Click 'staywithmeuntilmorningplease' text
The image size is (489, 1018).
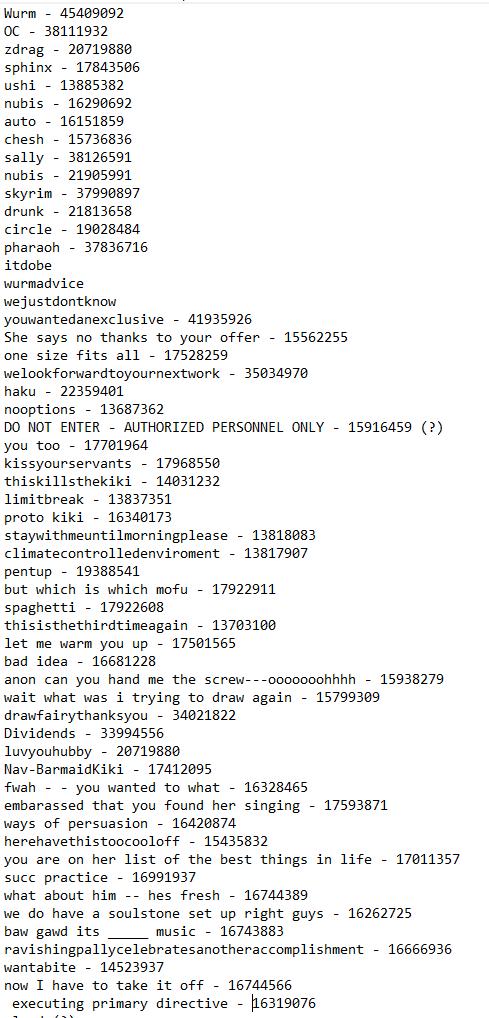[116, 536]
